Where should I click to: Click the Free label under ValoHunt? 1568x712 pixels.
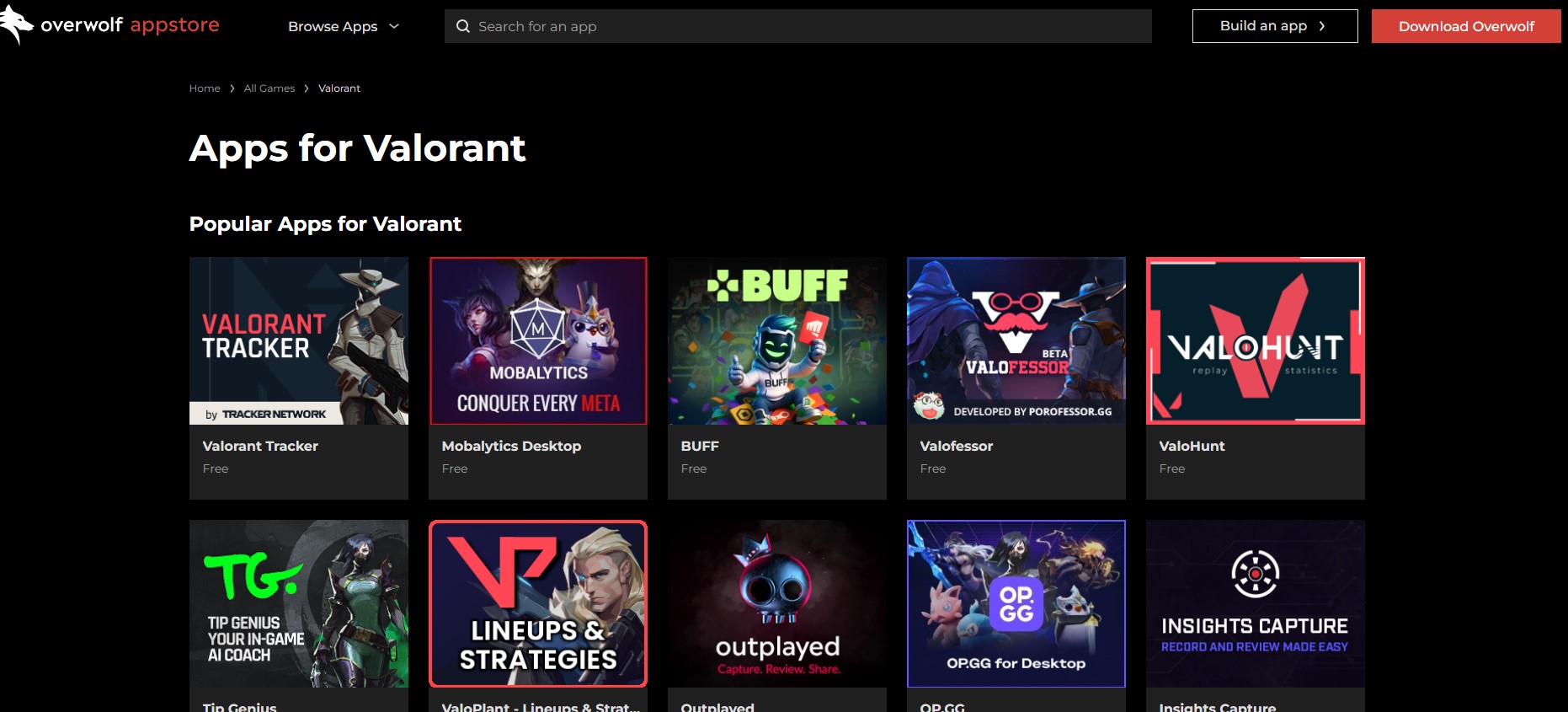1172,468
